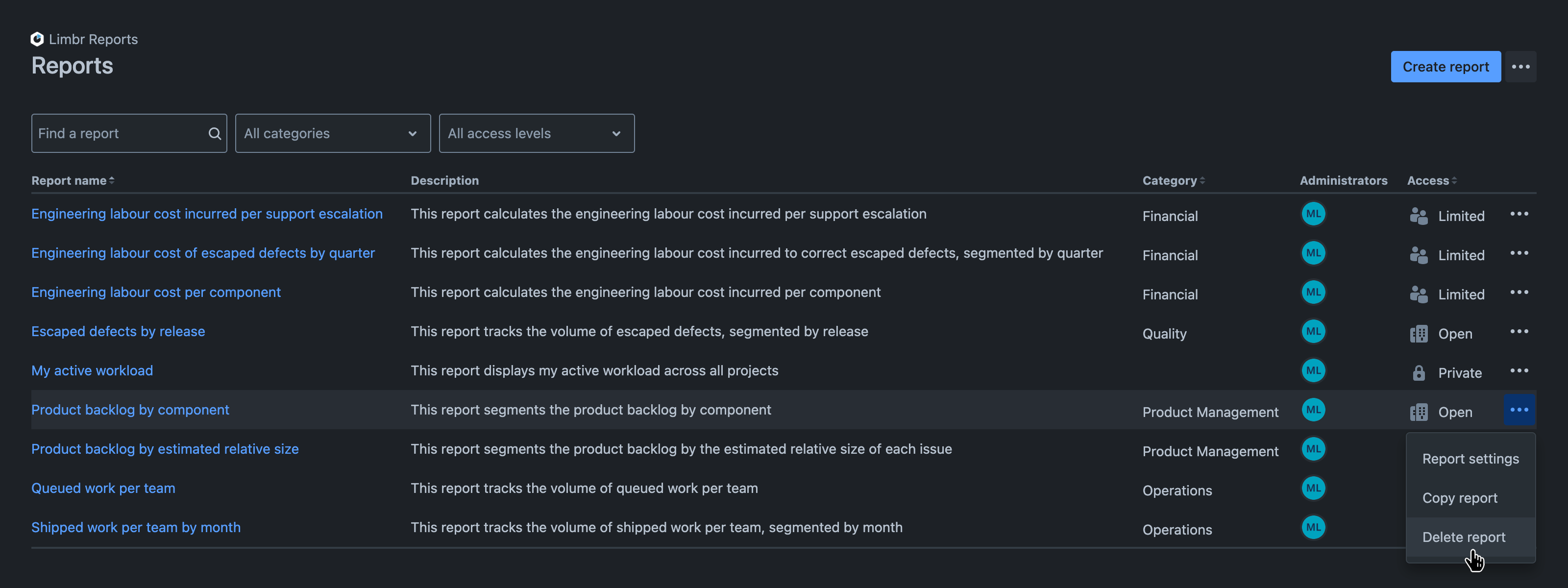Open actions menu for Escaped defects by release
Viewport: 1568px width, 588px height.
tap(1519, 331)
